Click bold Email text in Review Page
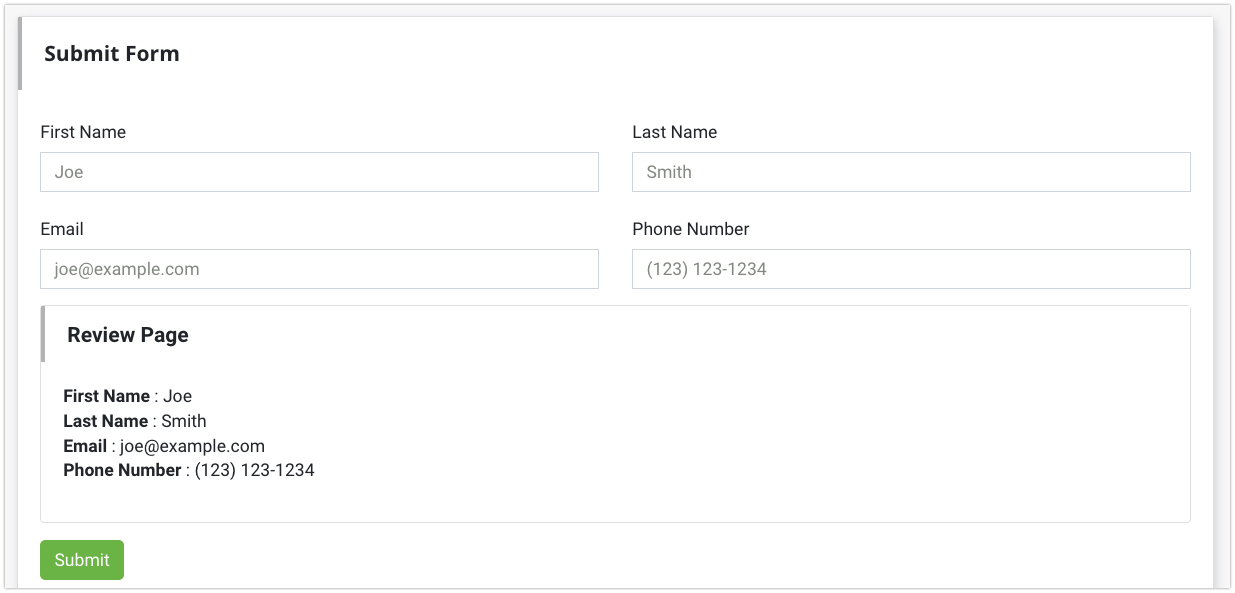Screen dimensions: 1235x593 (x=85, y=446)
